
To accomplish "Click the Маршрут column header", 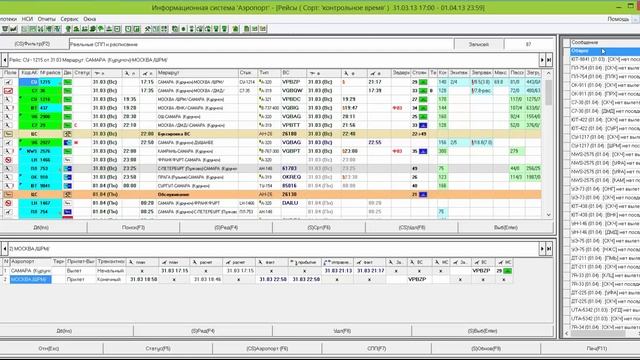I will pyautogui.click(x=197, y=73).
